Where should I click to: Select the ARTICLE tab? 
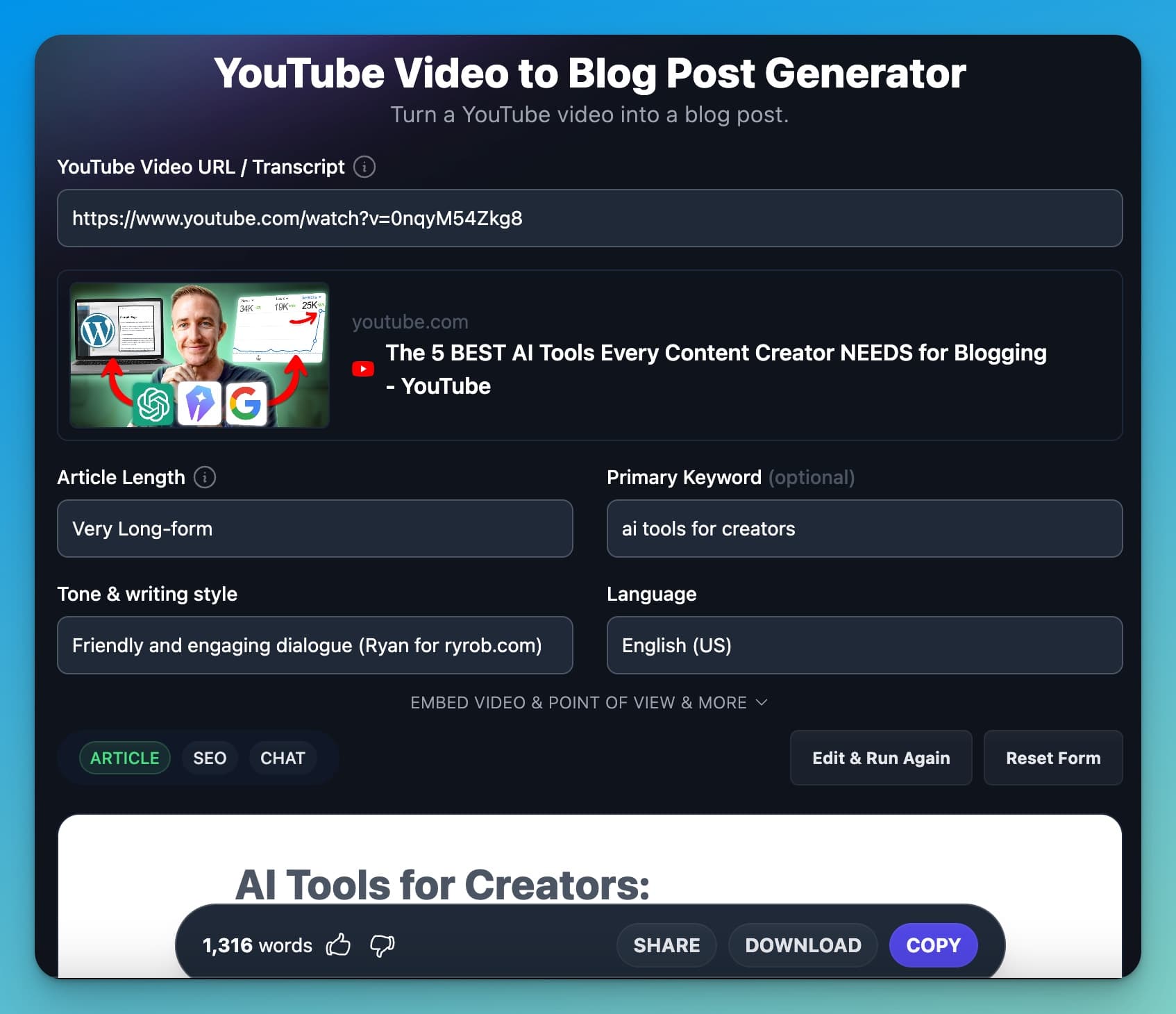click(x=124, y=758)
